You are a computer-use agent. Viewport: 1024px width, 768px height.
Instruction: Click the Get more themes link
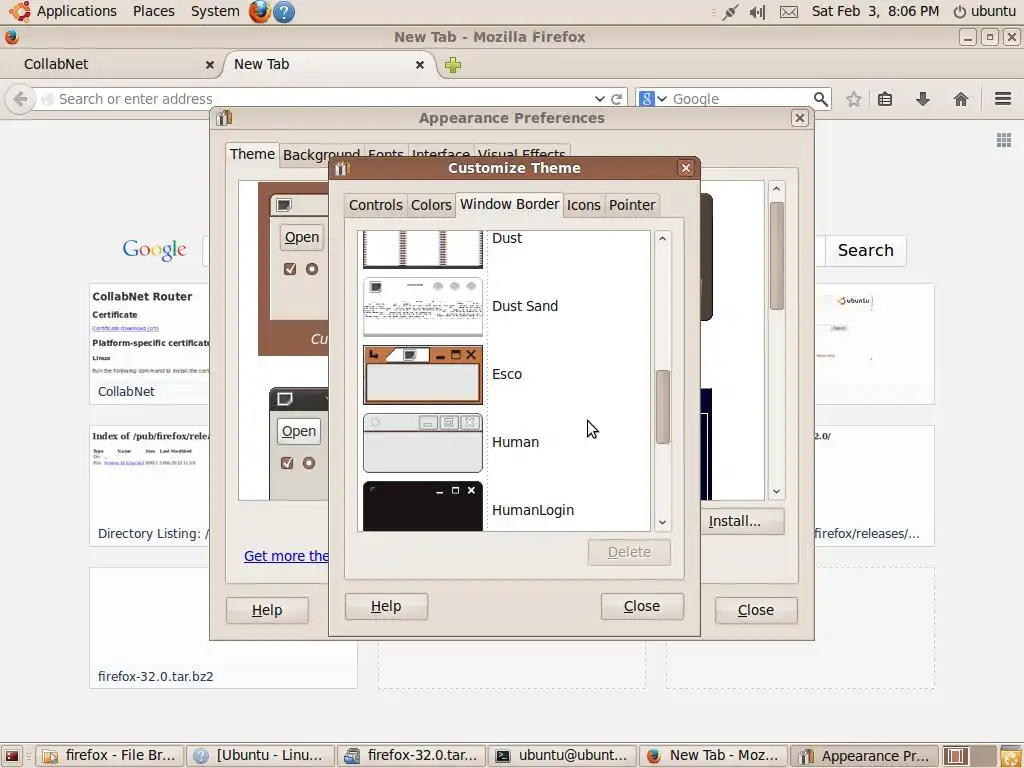(286, 556)
